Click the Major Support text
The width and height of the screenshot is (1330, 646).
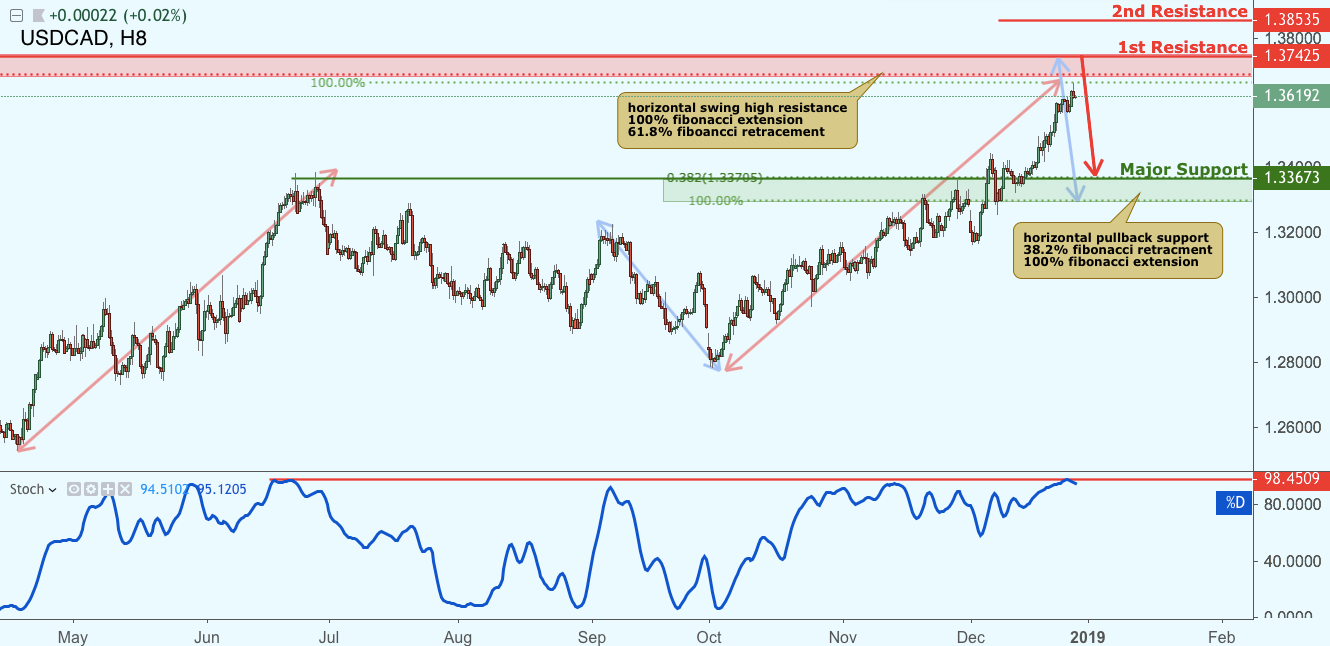click(x=1184, y=169)
